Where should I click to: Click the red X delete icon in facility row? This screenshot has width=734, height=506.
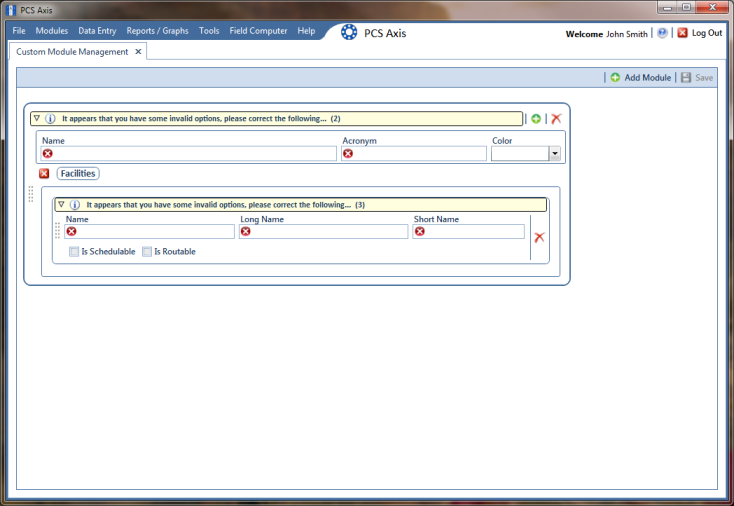point(539,237)
